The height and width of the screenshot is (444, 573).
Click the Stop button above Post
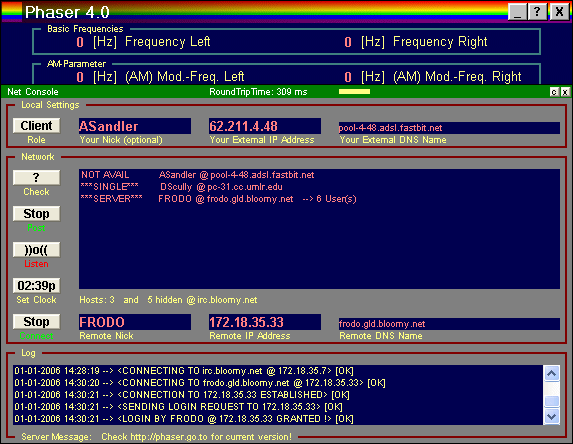click(36, 214)
